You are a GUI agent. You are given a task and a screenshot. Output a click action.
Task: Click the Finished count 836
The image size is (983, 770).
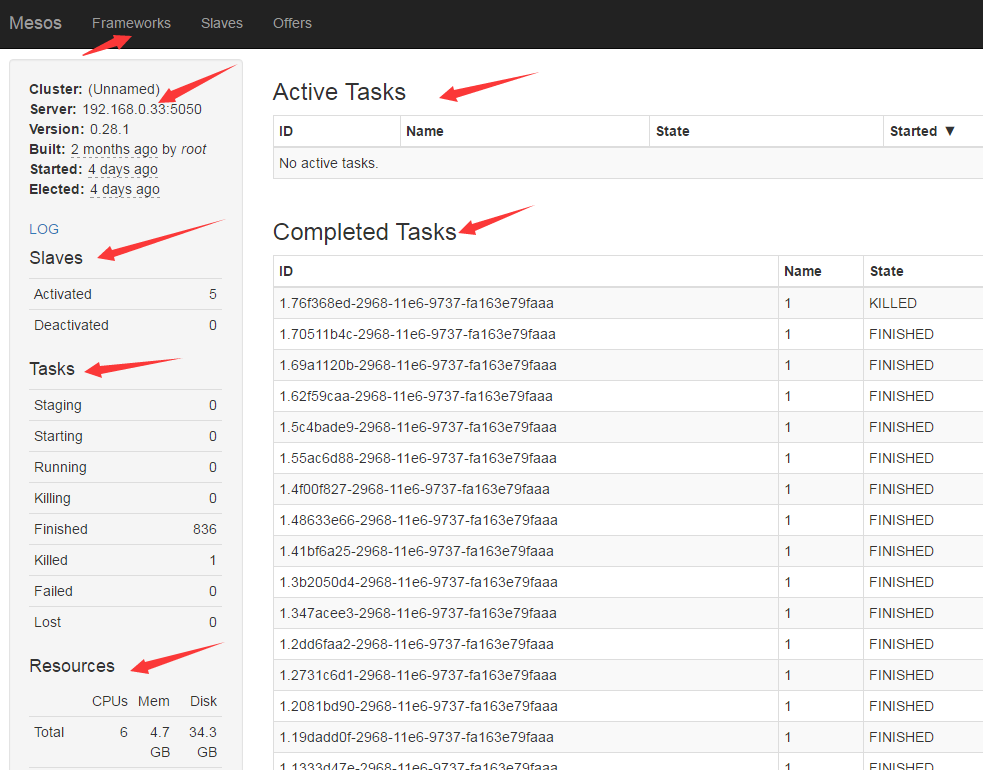click(205, 529)
